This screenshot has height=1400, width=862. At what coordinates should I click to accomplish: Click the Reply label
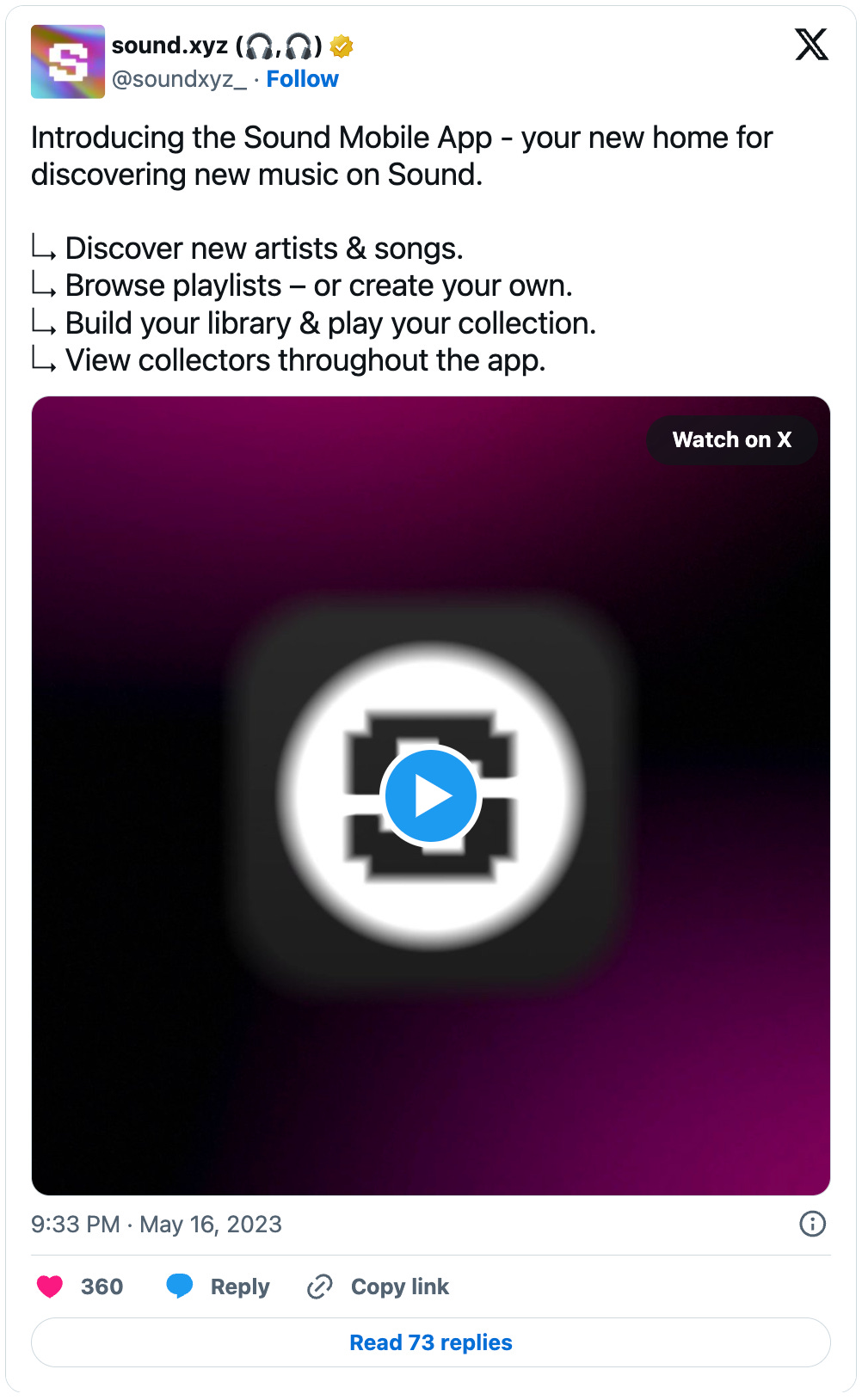pos(240,1286)
